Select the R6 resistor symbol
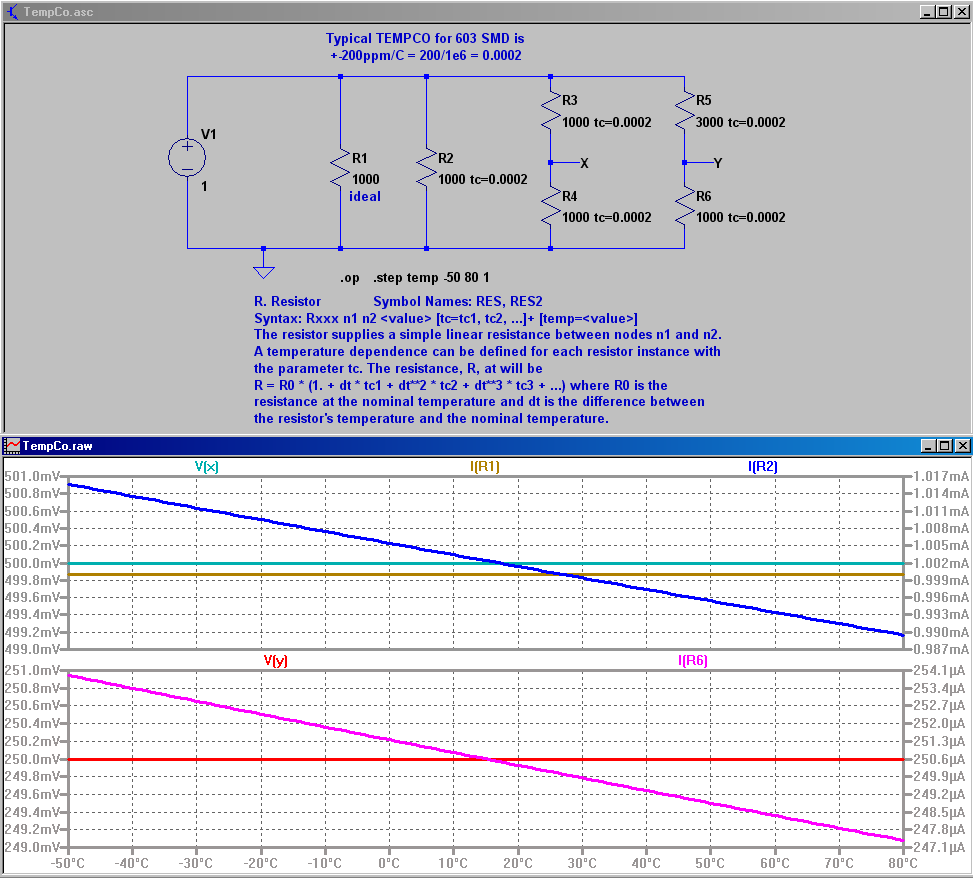 [684, 207]
